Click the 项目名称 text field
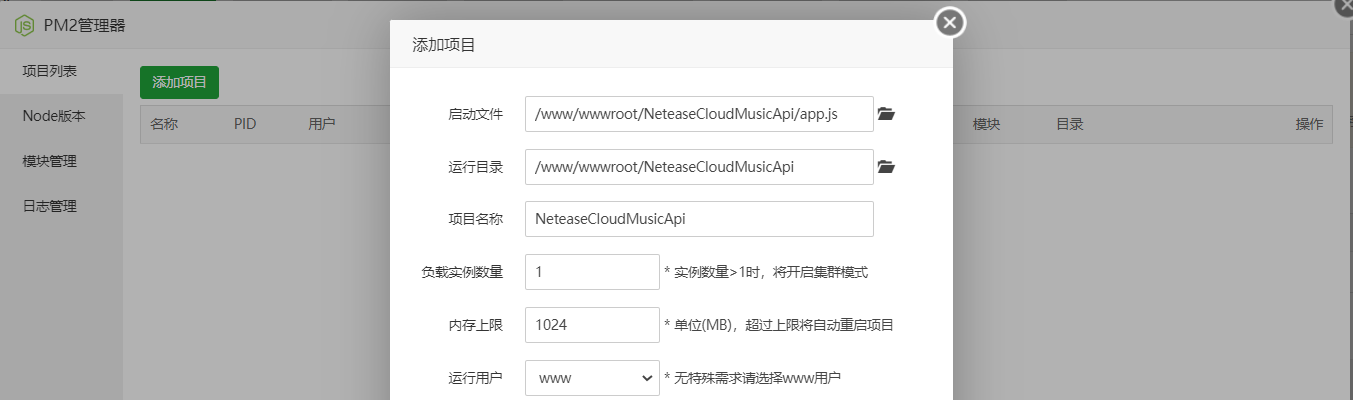Screen dimensions: 1353x400 pyautogui.click(x=698, y=219)
